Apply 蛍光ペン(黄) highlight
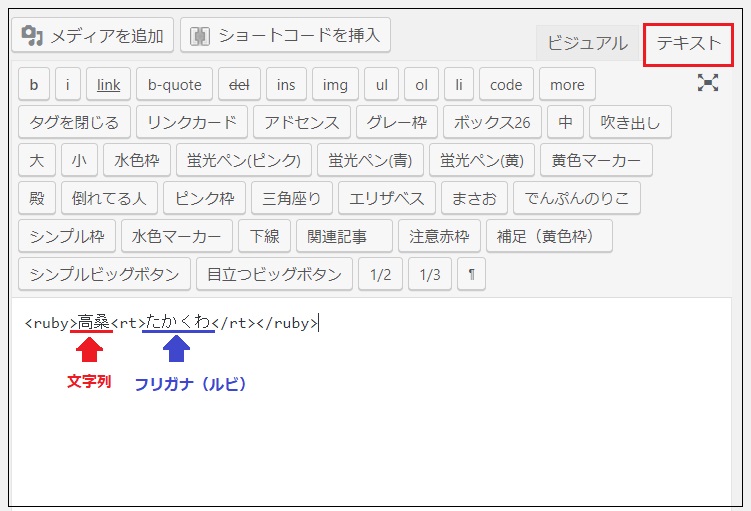Screen dimensions: 751x511 tap(482, 160)
